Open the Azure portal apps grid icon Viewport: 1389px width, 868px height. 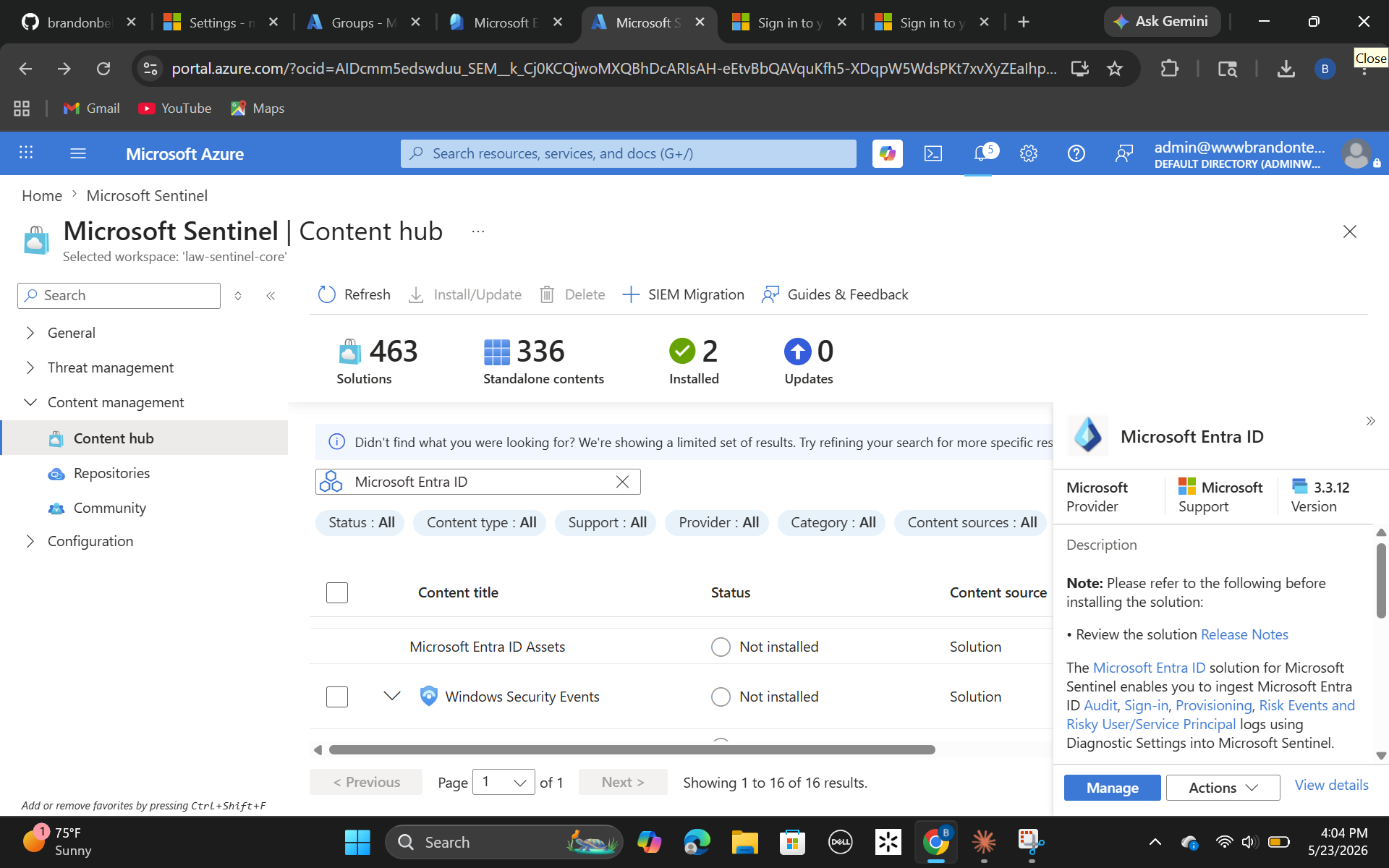pyautogui.click(x=26, y=153)
